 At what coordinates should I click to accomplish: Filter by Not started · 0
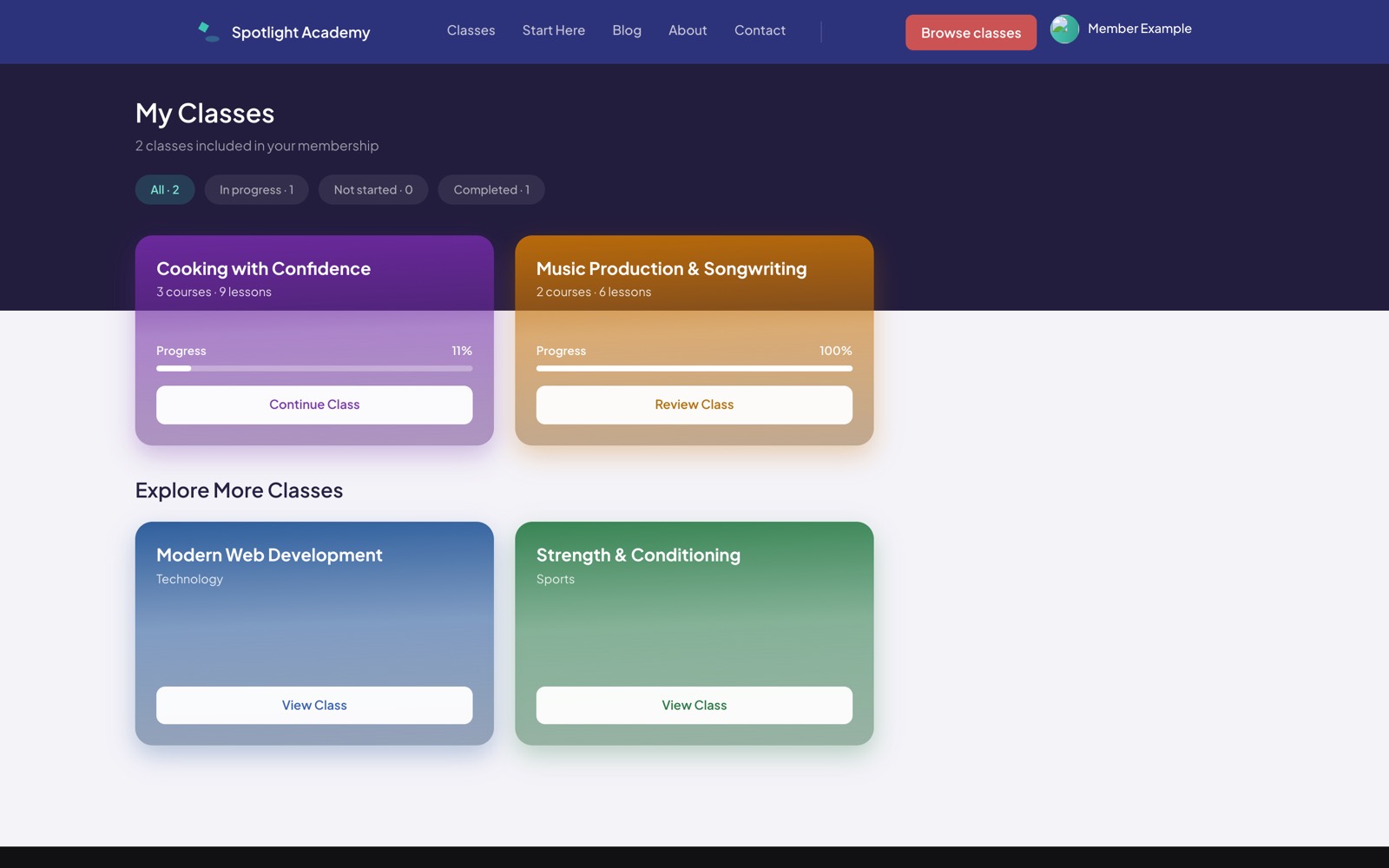pyautogui.click(x=373, y=190)
